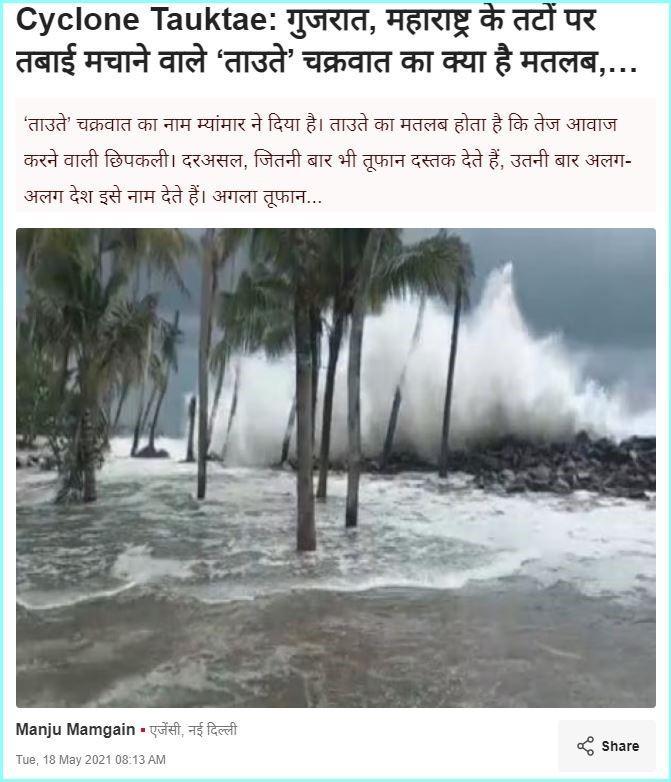Click the ellipsis ending the headline

click(x=623, y=66)
